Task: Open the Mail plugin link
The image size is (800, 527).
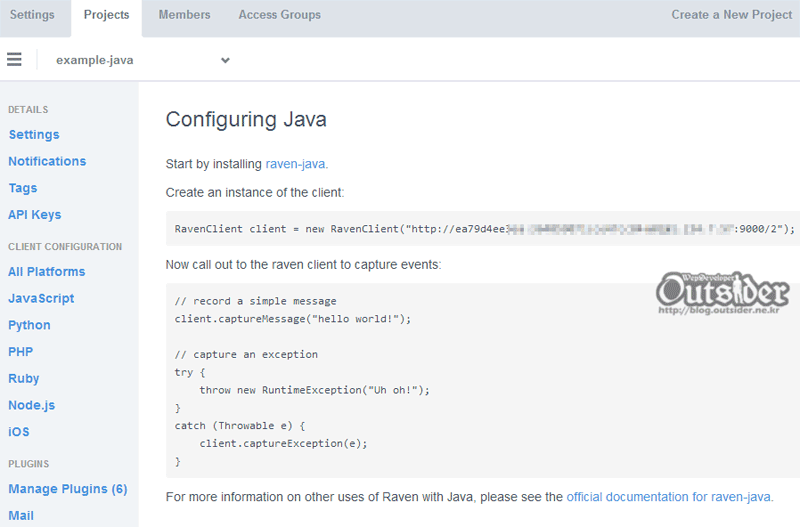Action: tap(21, 516)
